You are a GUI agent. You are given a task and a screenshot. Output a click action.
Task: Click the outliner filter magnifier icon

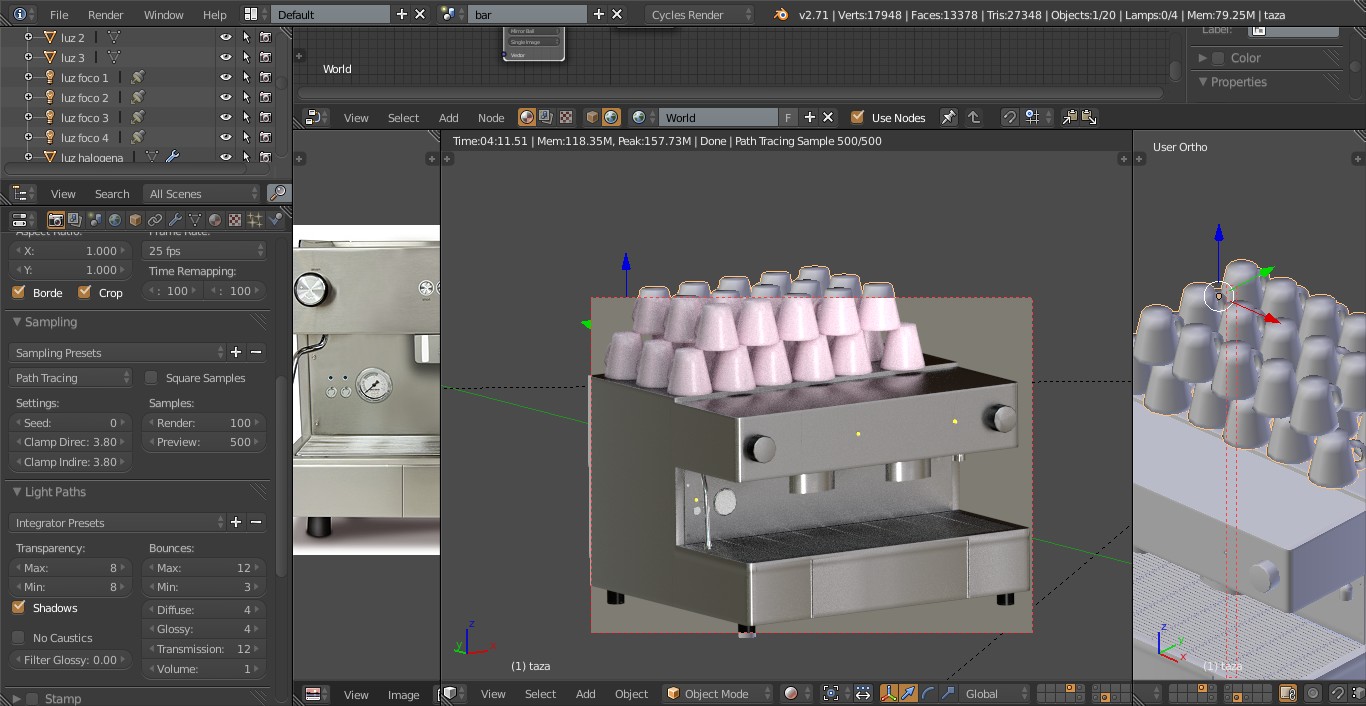point(279,193)
